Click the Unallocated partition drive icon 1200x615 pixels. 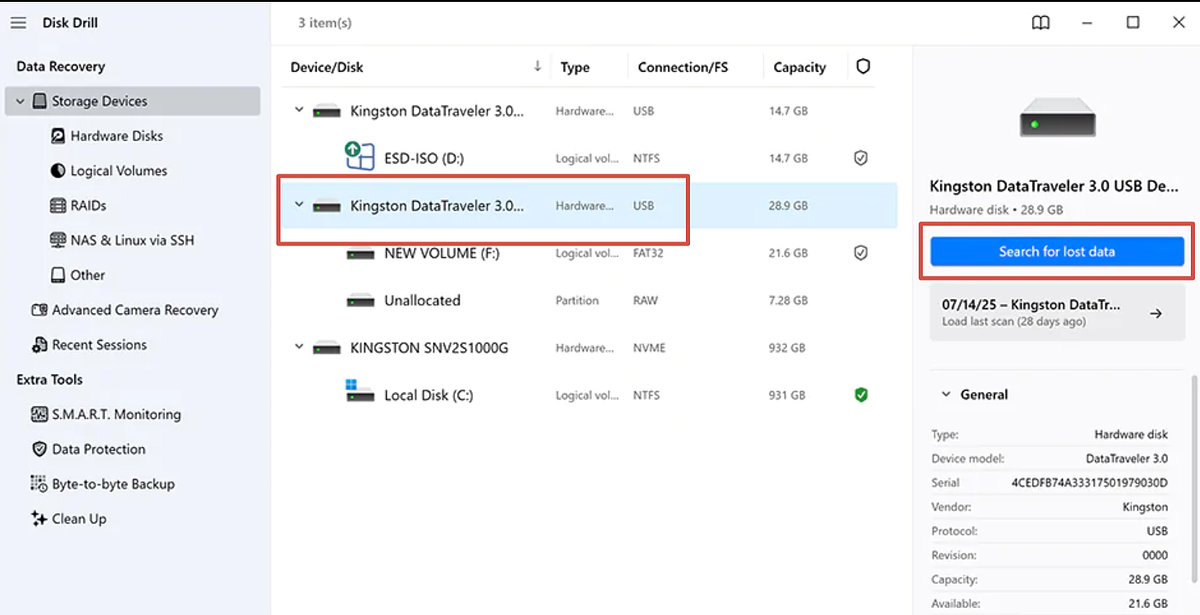pos(360,301)
